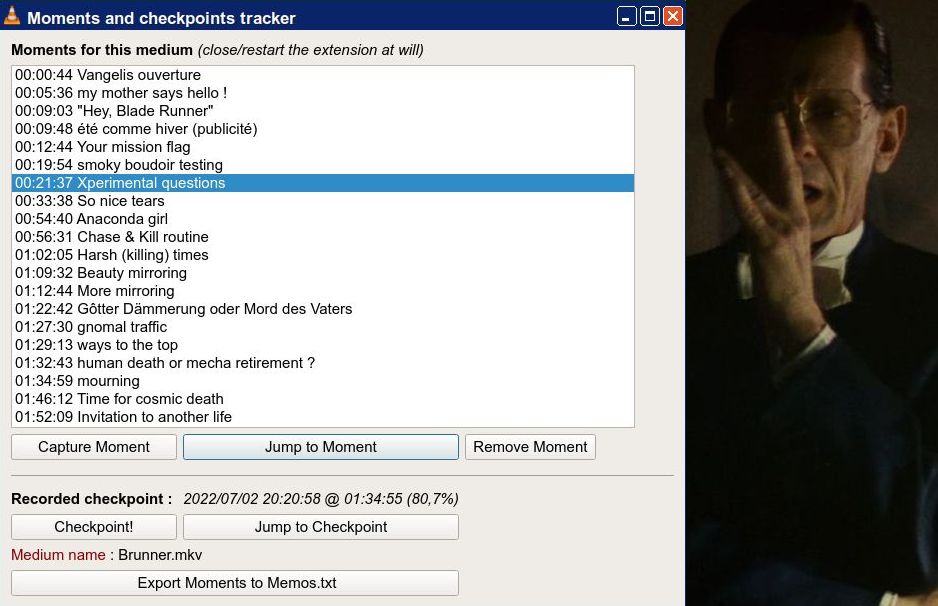The image size is (938, 606).
Task: Close the Moments and checkpoints tracker
Action: click(x=673, y=16)
